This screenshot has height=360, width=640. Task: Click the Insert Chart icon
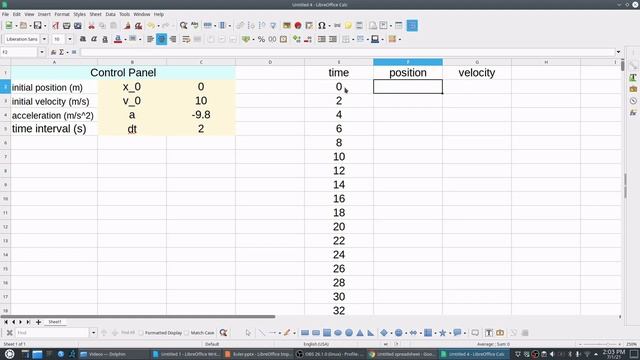[x=298, y=26]
